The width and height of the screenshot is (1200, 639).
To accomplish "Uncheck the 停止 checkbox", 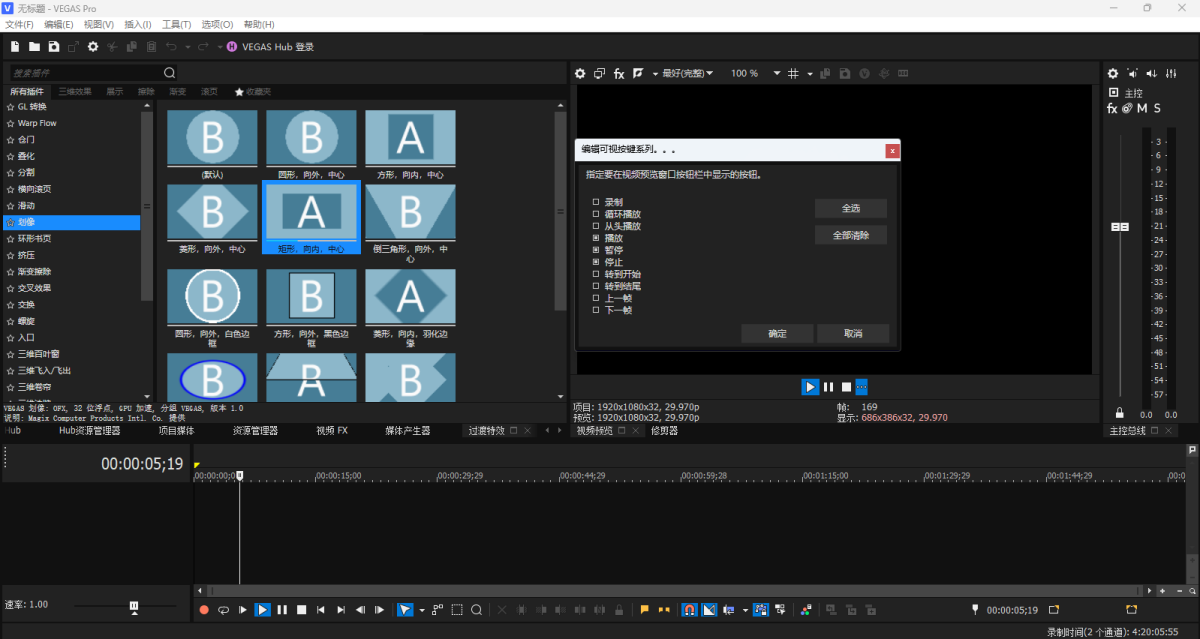I will [596, 262].
